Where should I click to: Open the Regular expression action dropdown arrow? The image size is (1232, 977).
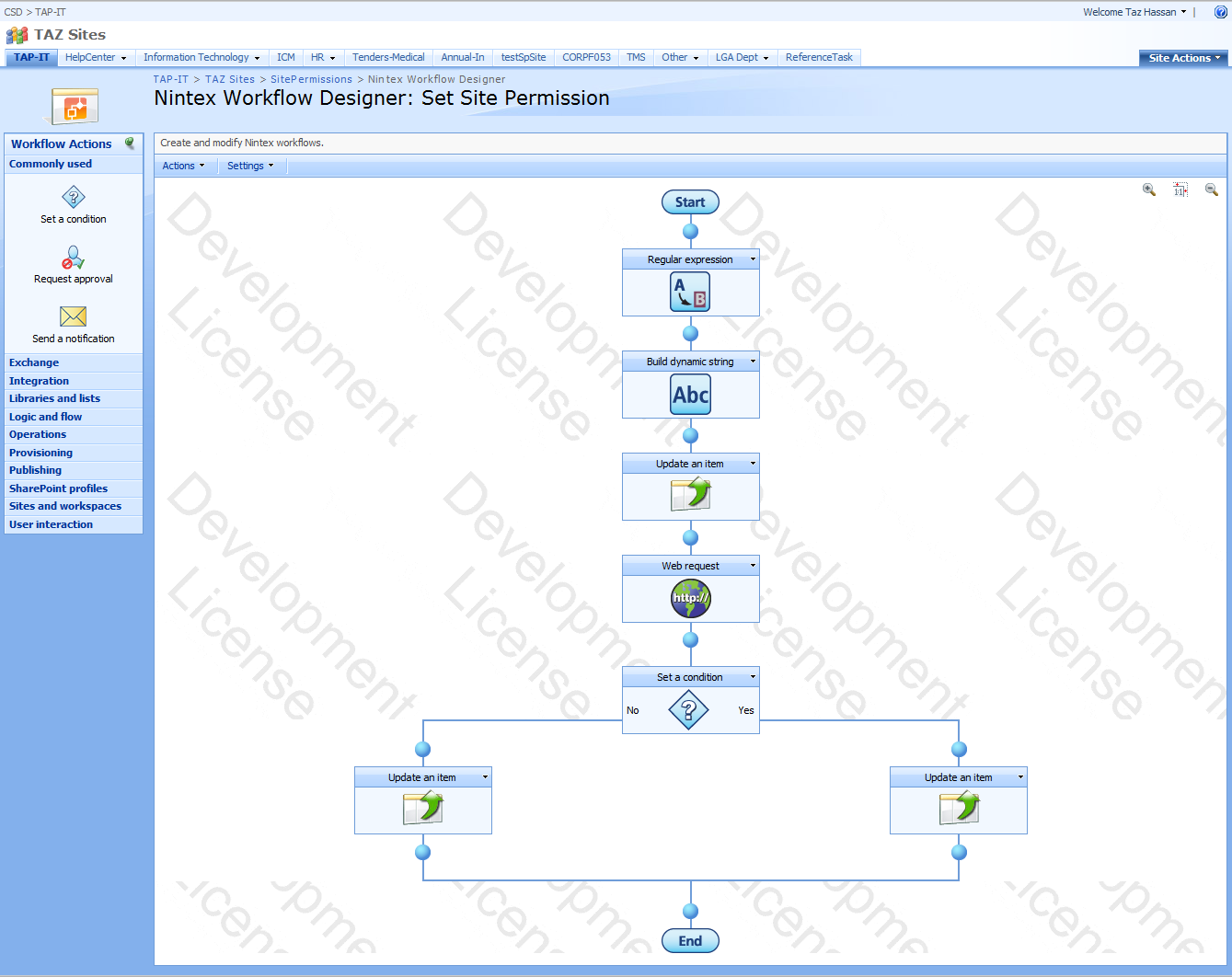[x=753, y=259]
